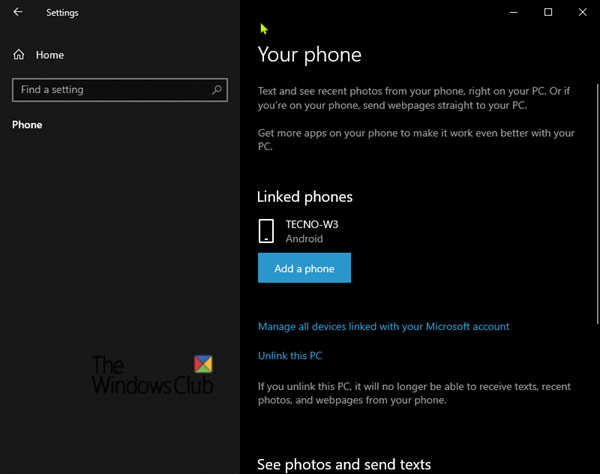600x474 pixels.
Task: Click the Your phone heading
Action: (310, 55)
